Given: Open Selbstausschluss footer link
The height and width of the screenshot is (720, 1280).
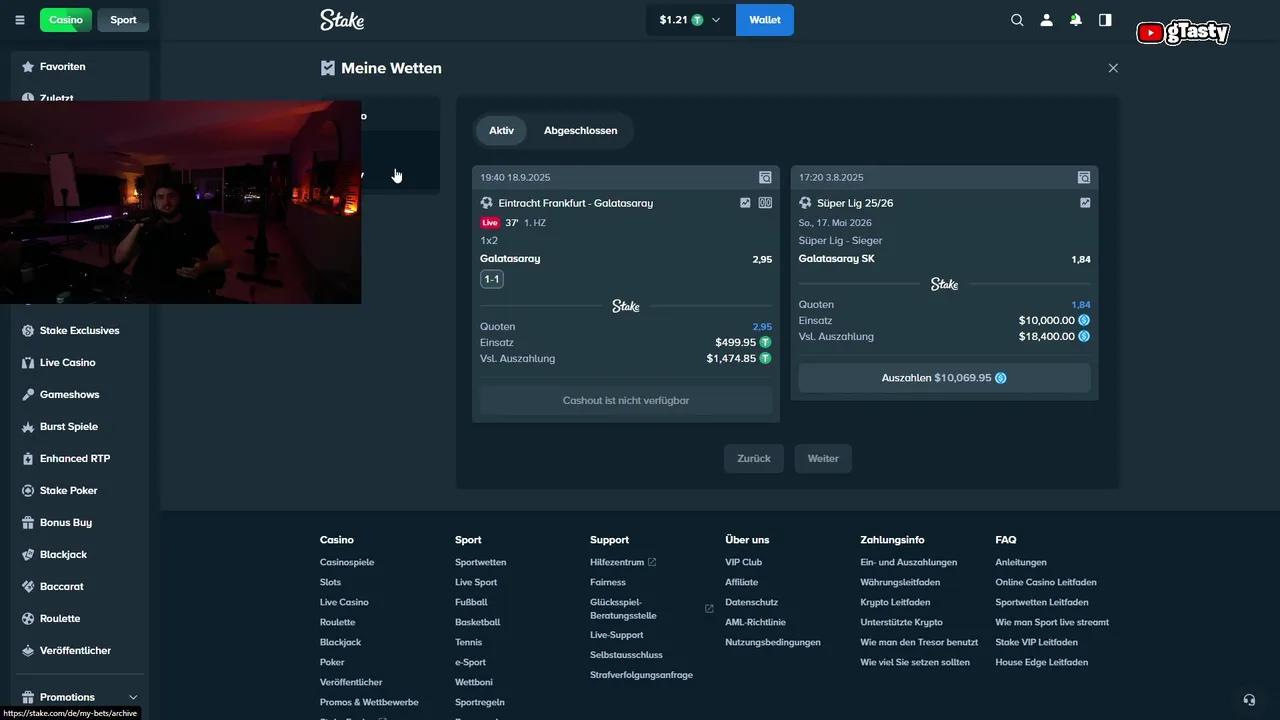Looking at the screenshot, I should pyautogui.click(x=626, y=655).
